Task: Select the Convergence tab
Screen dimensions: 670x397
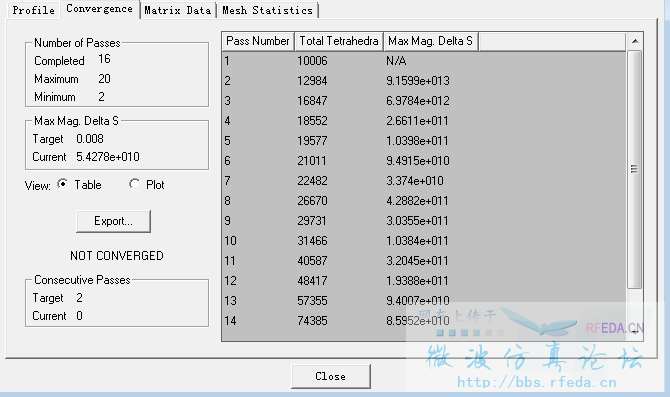Action: 100,9
